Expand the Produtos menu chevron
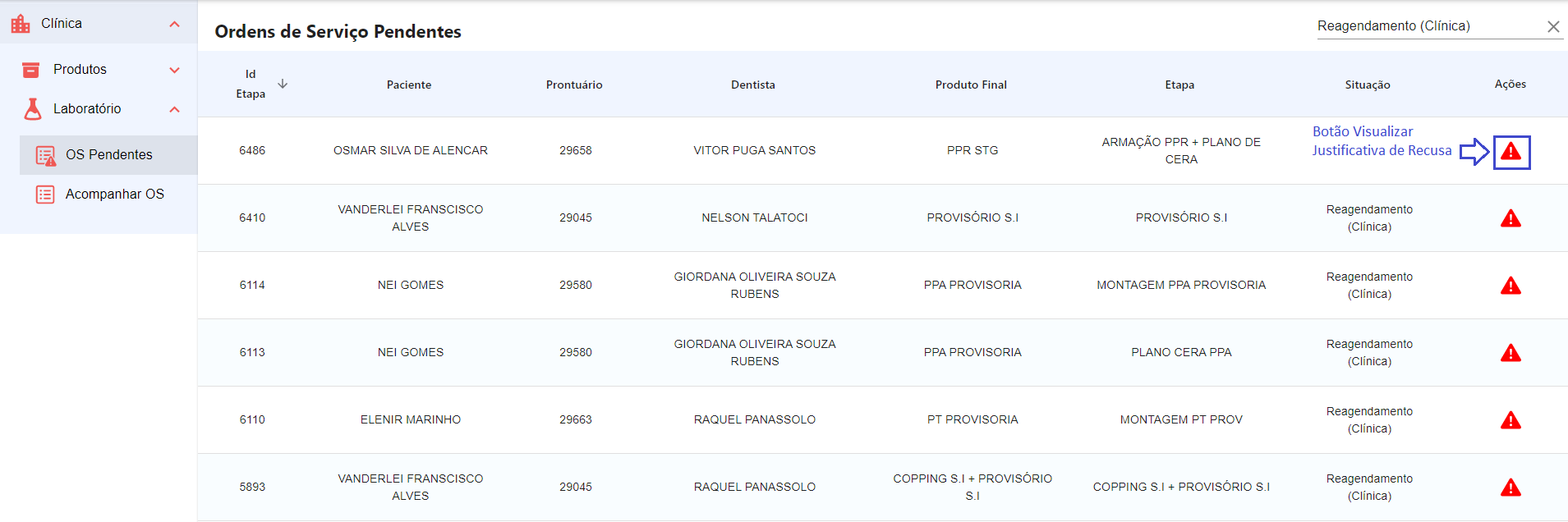Screen dimensions: 1568x522 [x=174, y=71]
